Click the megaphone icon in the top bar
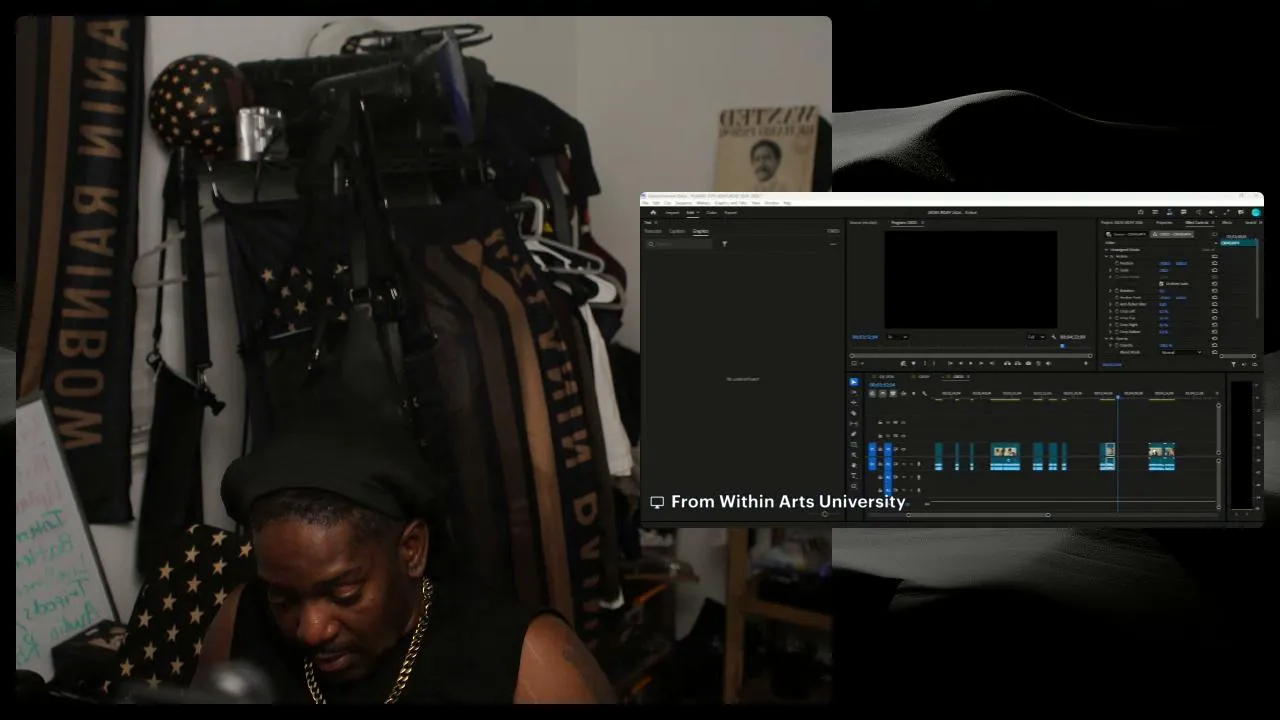Image resolution: width=1280 pixels, height=720 pixels. coord(1211,212)
